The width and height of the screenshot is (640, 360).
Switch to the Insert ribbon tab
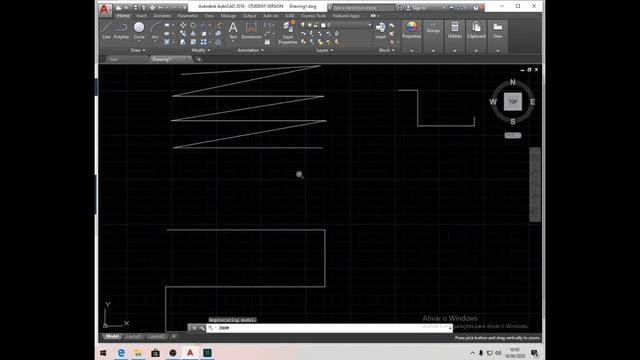point(141,16)
